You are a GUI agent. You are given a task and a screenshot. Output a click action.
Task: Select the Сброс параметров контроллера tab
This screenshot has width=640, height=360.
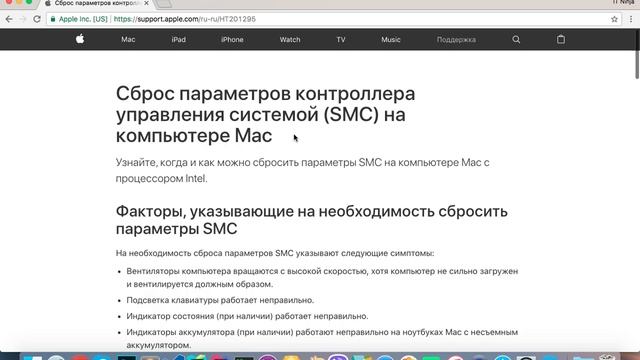tap(97, 3)
